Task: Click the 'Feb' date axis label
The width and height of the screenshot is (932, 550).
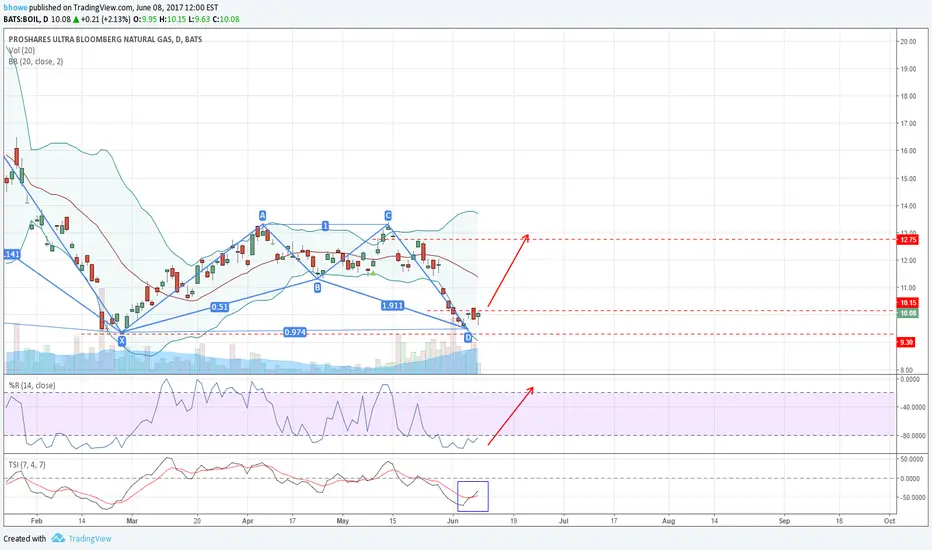Action: pos(36,521)
